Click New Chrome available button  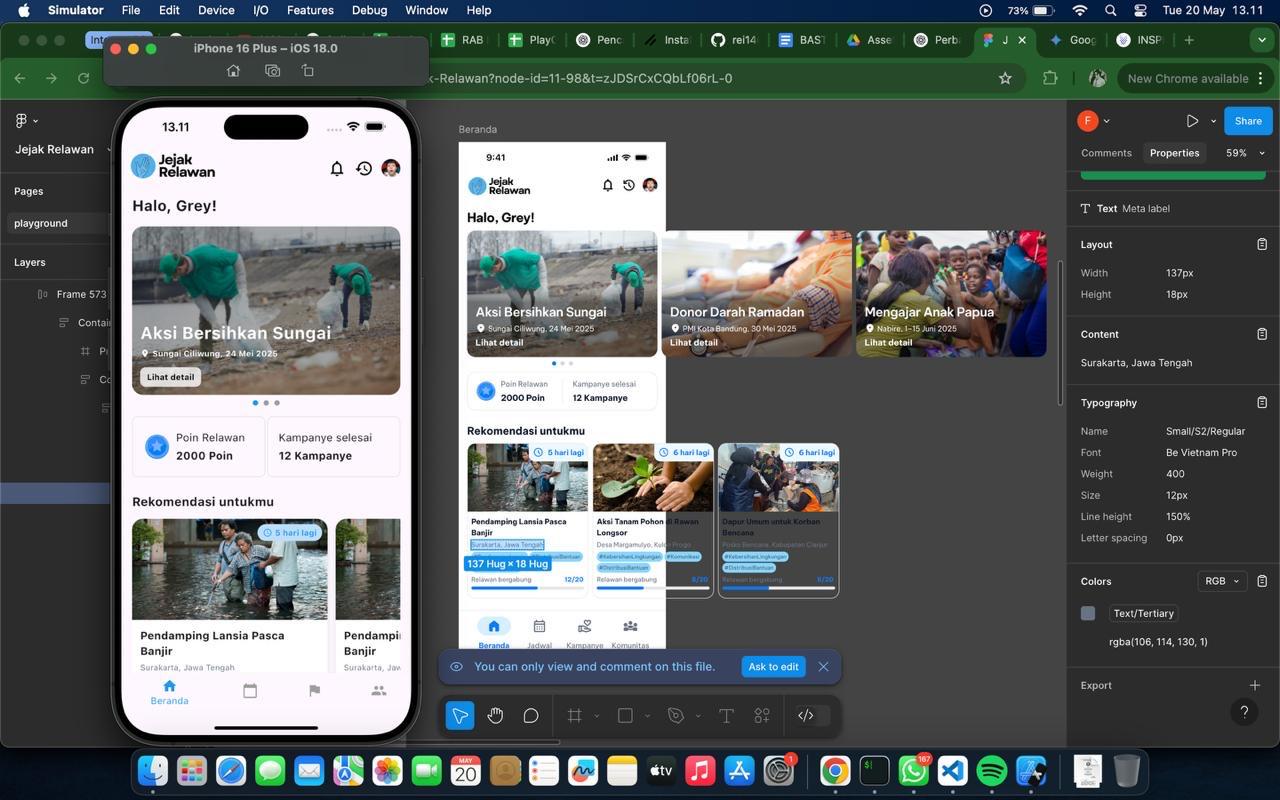click(x=1195, y=78)
